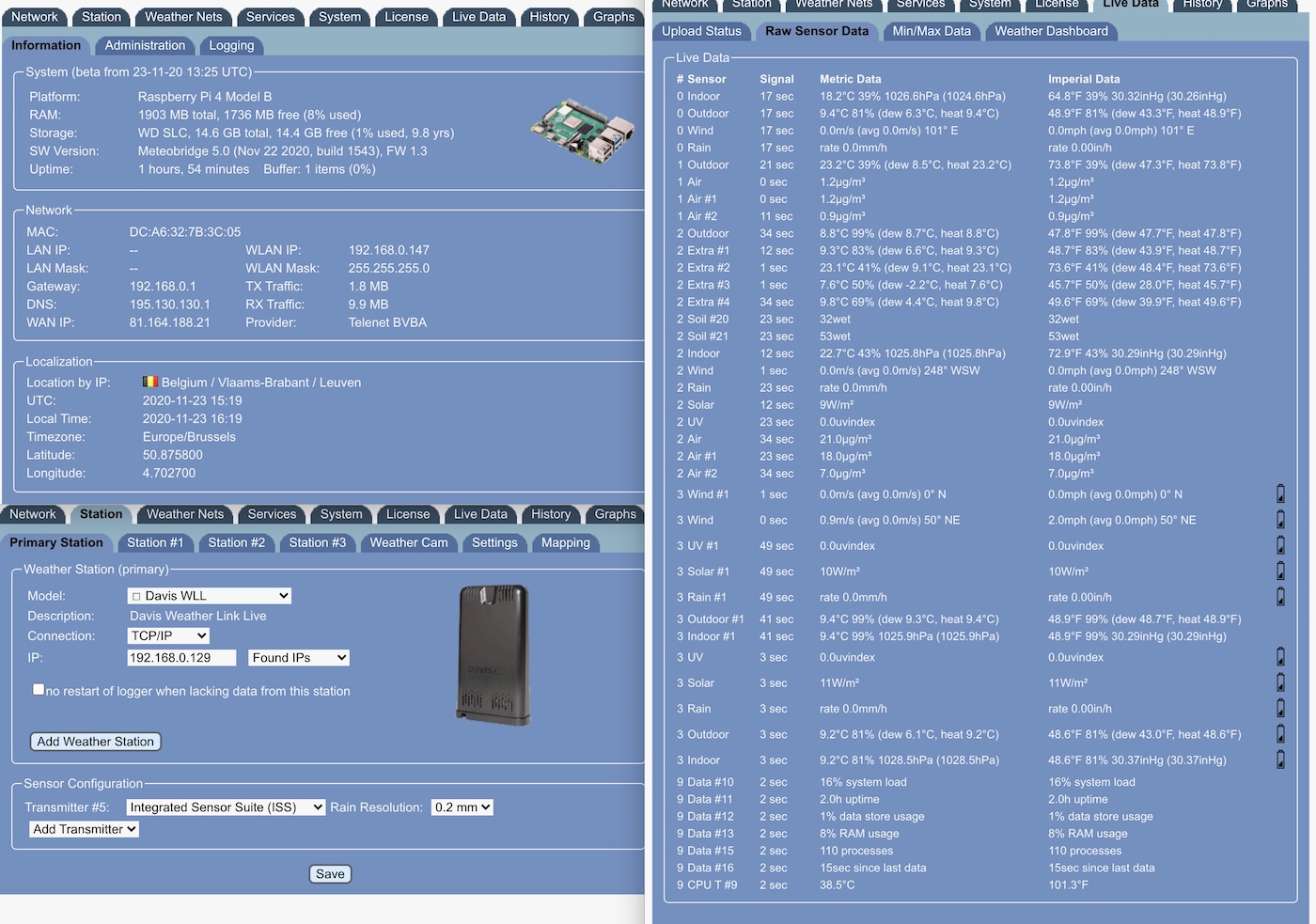Click the battery icon in 3 Solar row

1280,682
